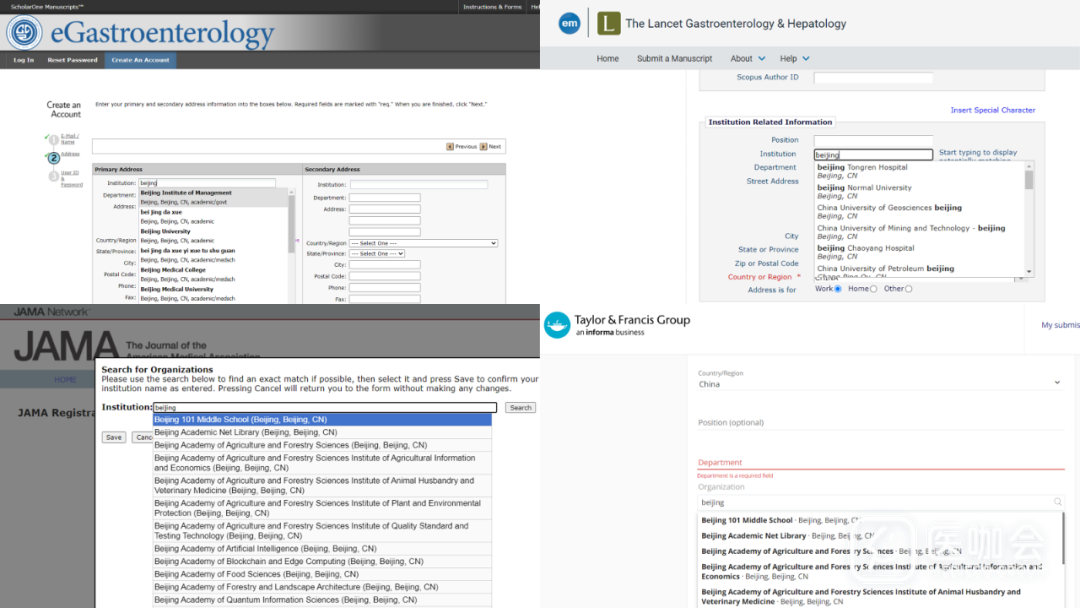Viewport: 1080px width, 608px height.
Task: Click the blue 'em' Editorial Manager logo
Action: [569, 23]
